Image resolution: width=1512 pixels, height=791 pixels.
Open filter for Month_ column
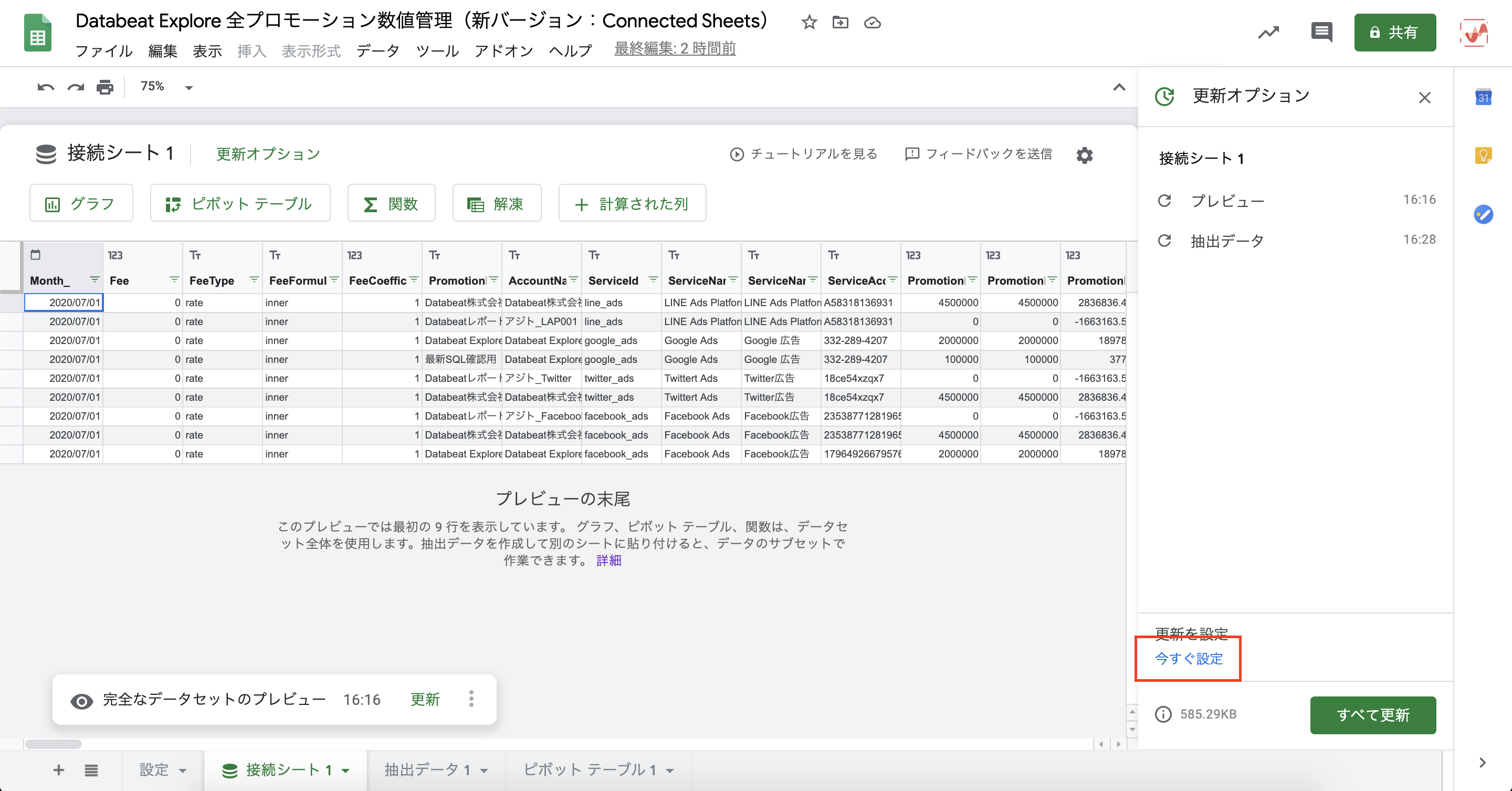94,279
